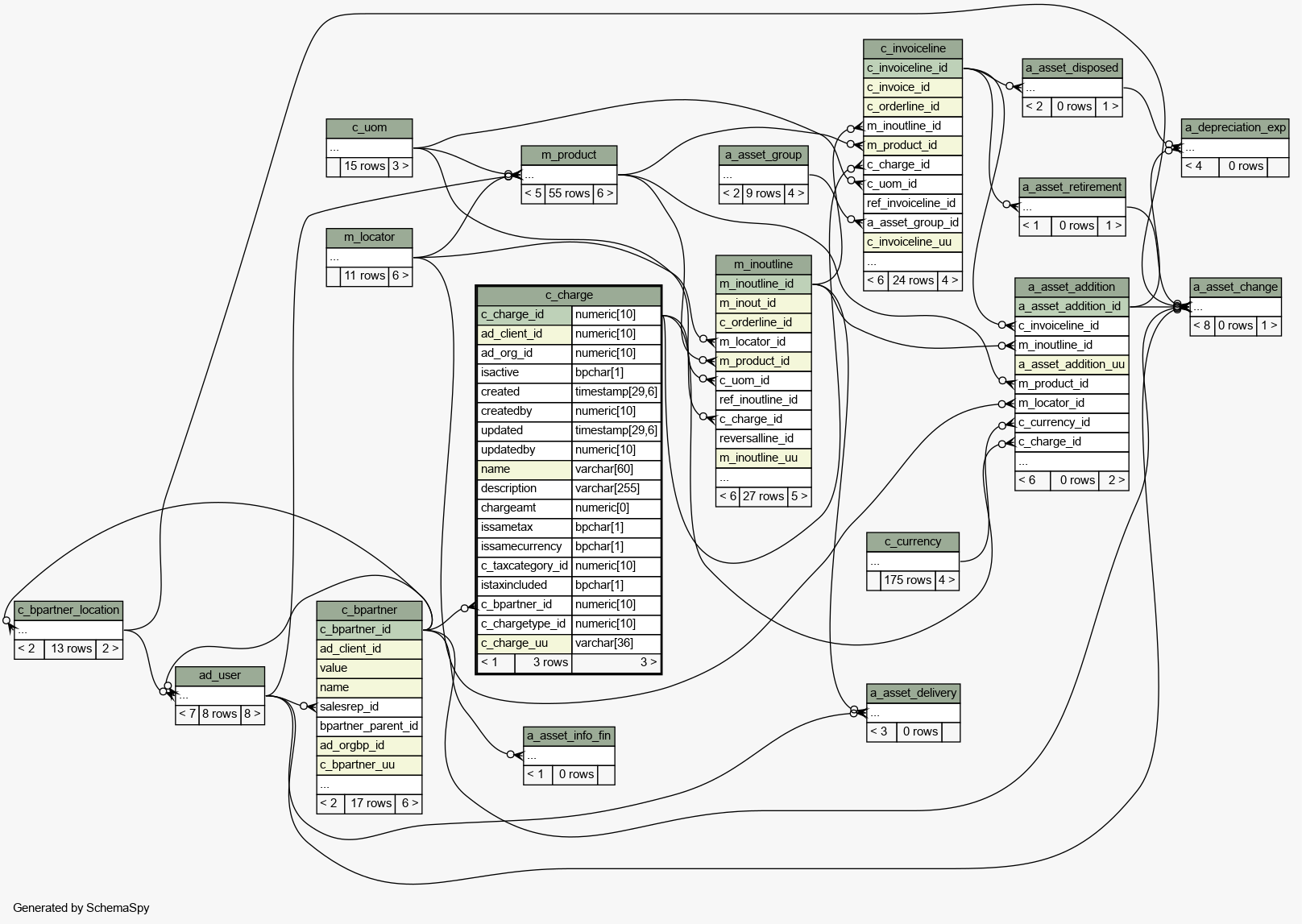This screenshot has height=924, width=1302.
Task: Click the a_asset_disposed table title
Action: (x=1072, y=68)
